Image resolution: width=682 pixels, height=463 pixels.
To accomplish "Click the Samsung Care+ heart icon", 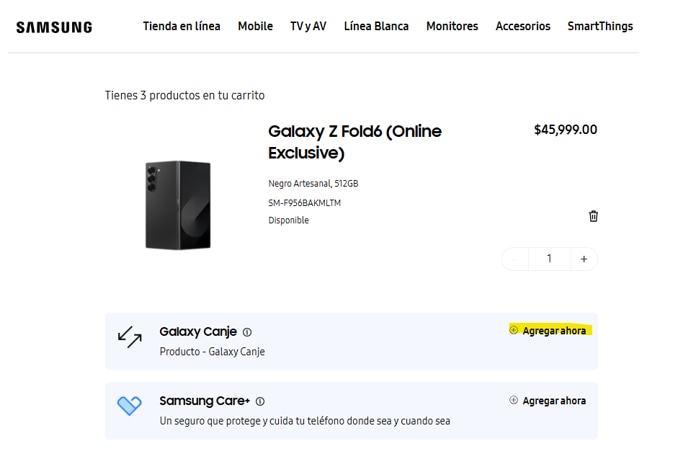I will coord(129,406).
